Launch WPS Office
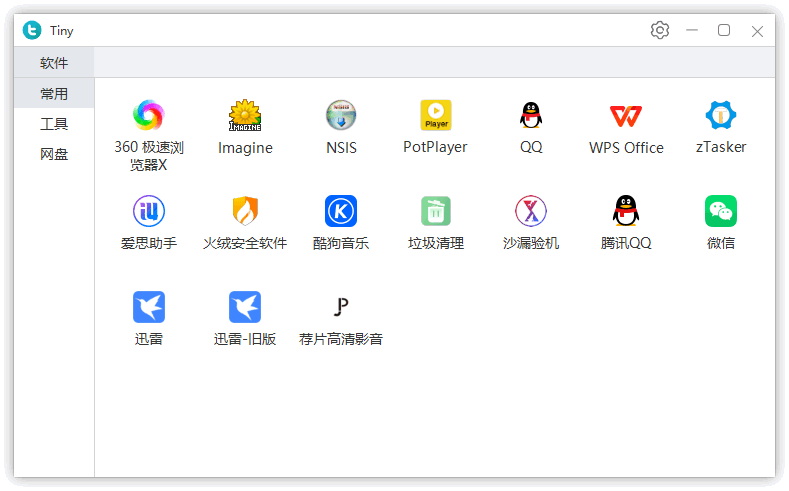The height and width of the screenshot is (491, 789). coord(626,116)
